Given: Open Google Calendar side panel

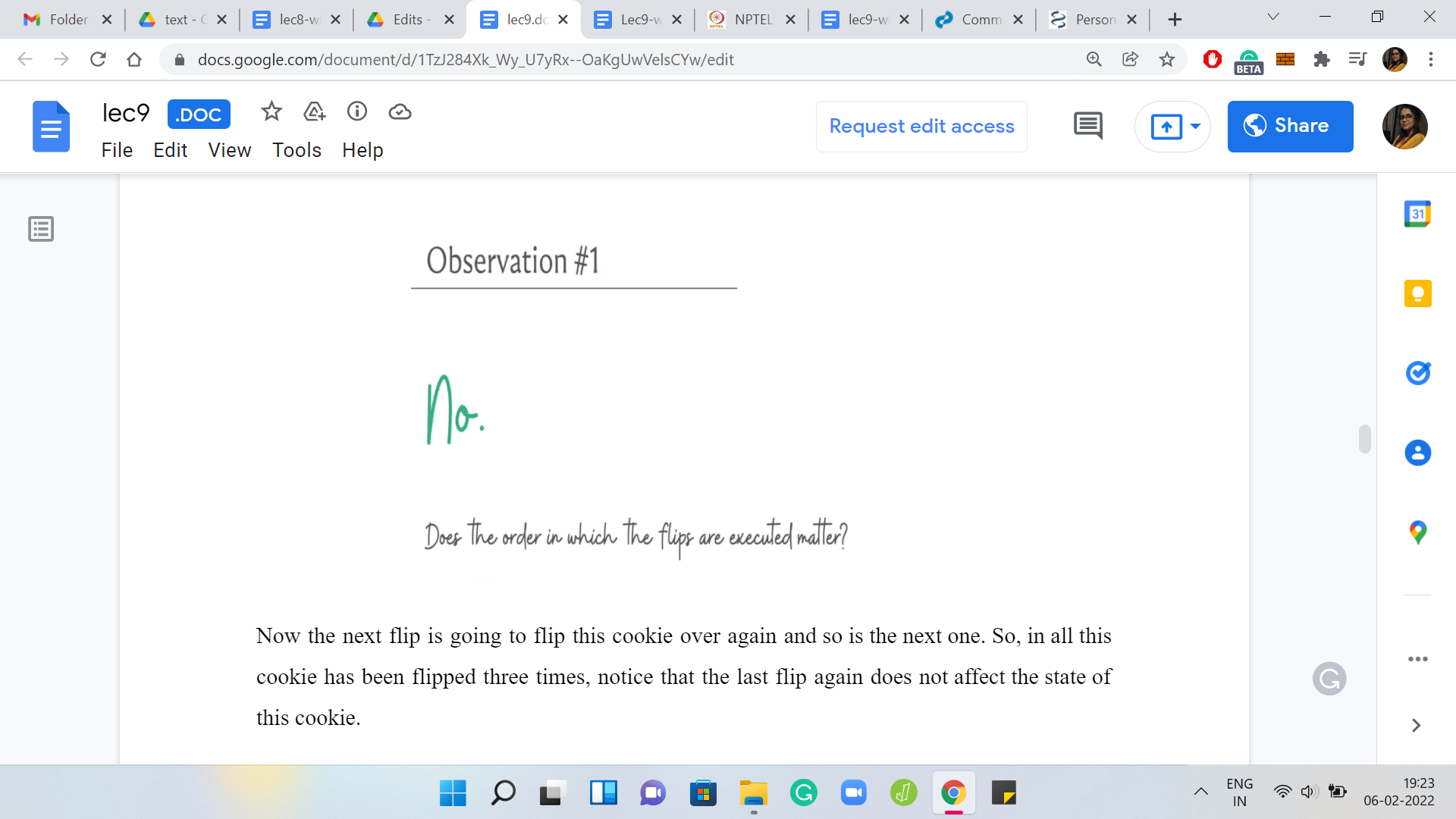Looking at the screenshot, I should pos(1417,214).
